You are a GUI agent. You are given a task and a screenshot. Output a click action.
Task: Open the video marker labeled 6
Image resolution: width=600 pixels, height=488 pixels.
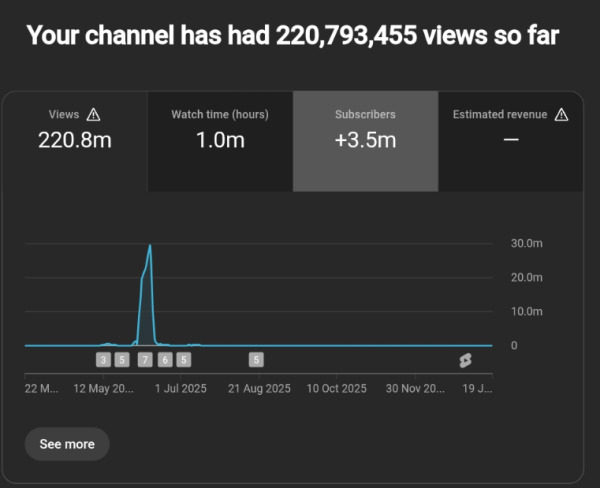[165, 359]
